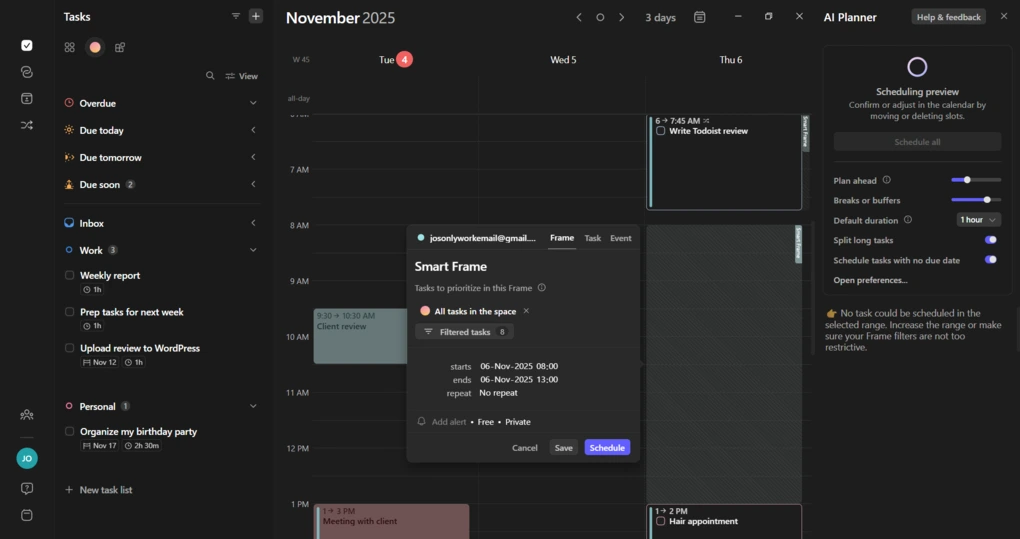
Task: Open the tasks checkmark icon in left rail
Action: point(27,46)
